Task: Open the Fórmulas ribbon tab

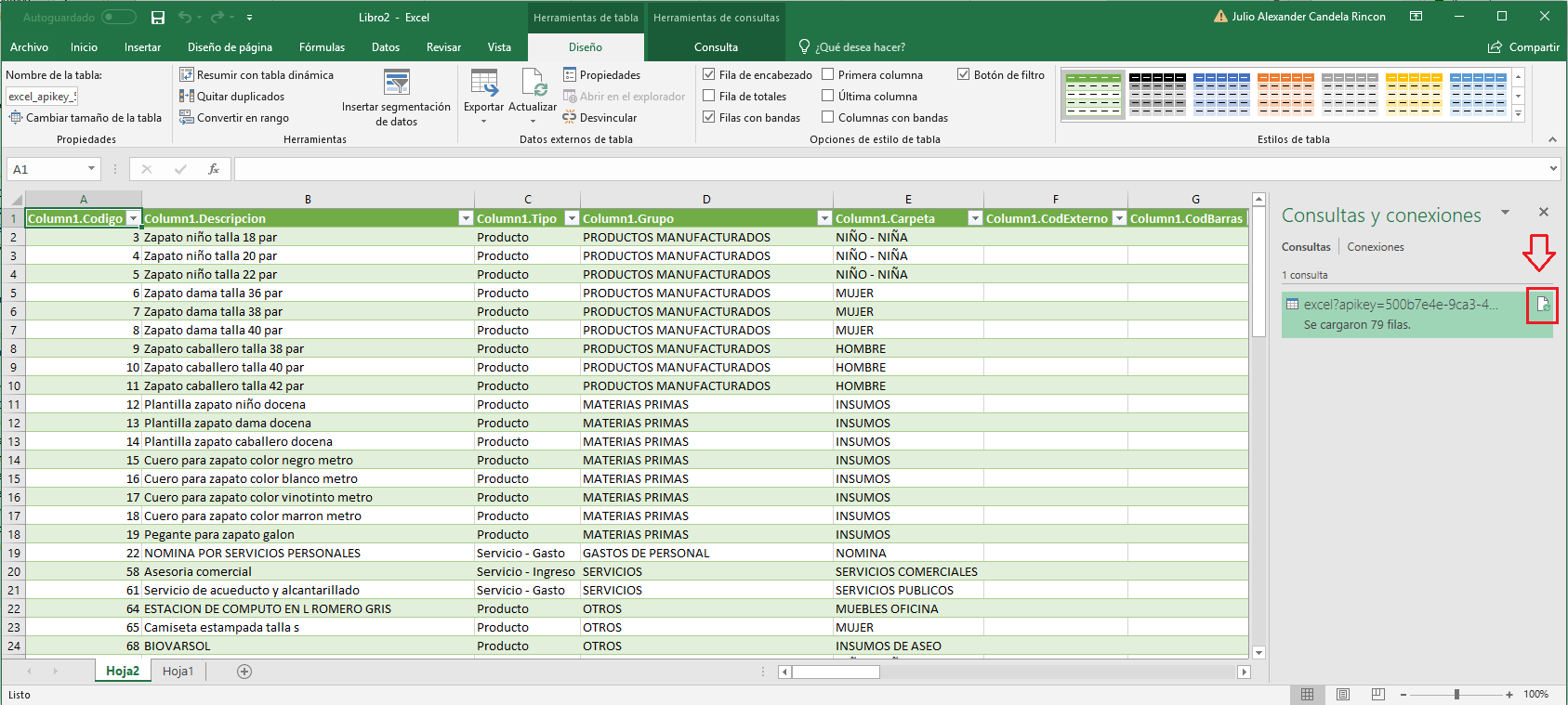Action: pyautogui.click(x=322, y=47)
